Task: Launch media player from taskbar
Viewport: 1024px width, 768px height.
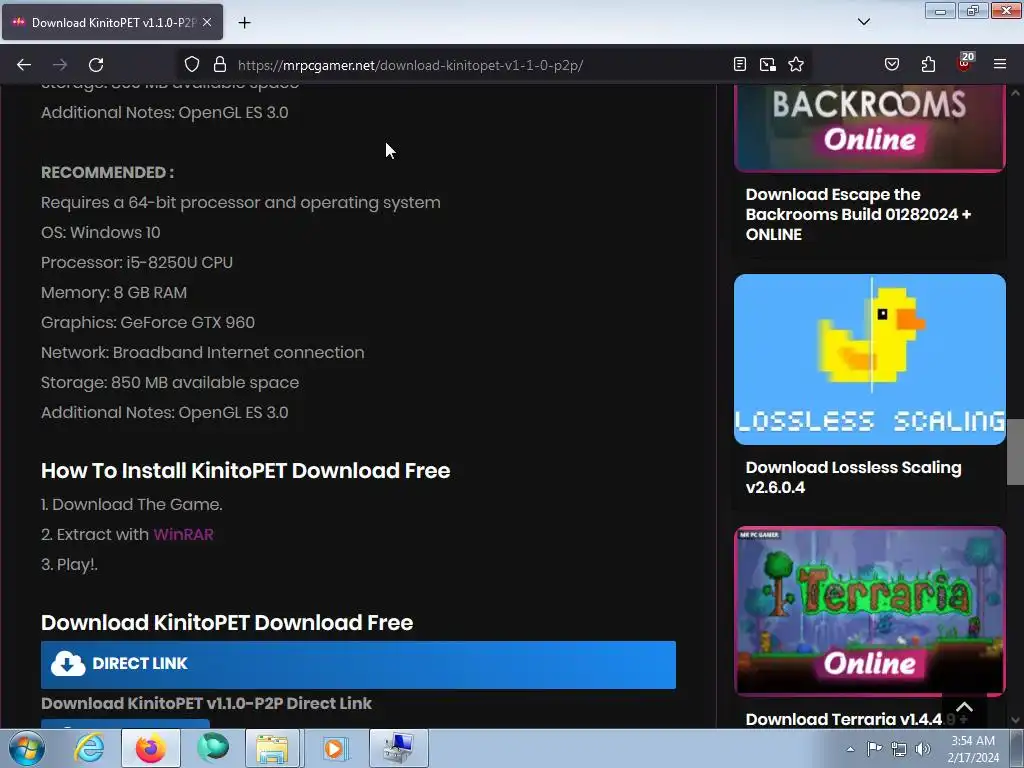Action: pos(334,748)
